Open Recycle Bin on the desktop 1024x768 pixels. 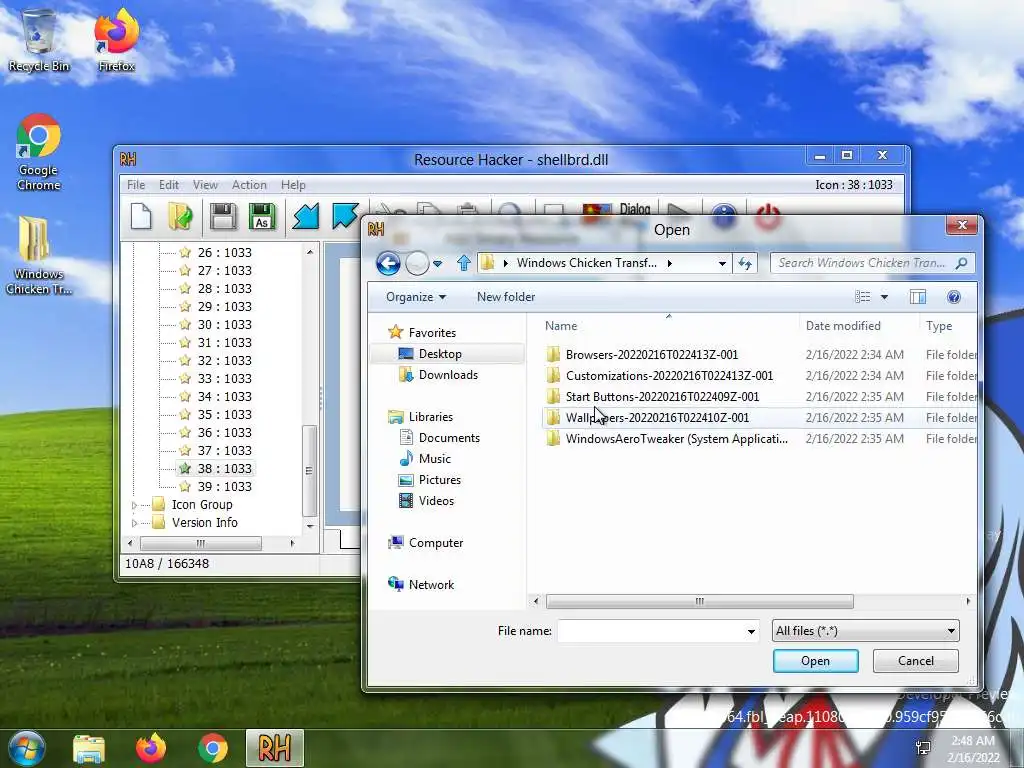click(39, 40)
